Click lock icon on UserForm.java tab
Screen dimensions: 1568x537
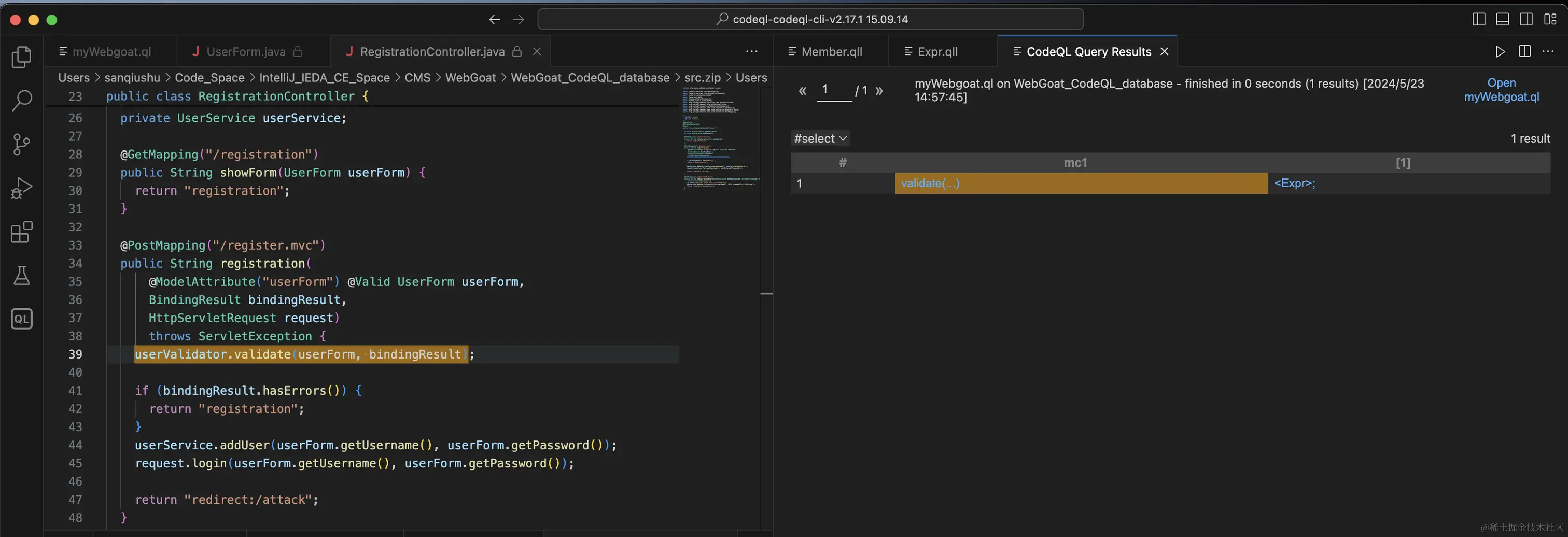coord(298,52)
